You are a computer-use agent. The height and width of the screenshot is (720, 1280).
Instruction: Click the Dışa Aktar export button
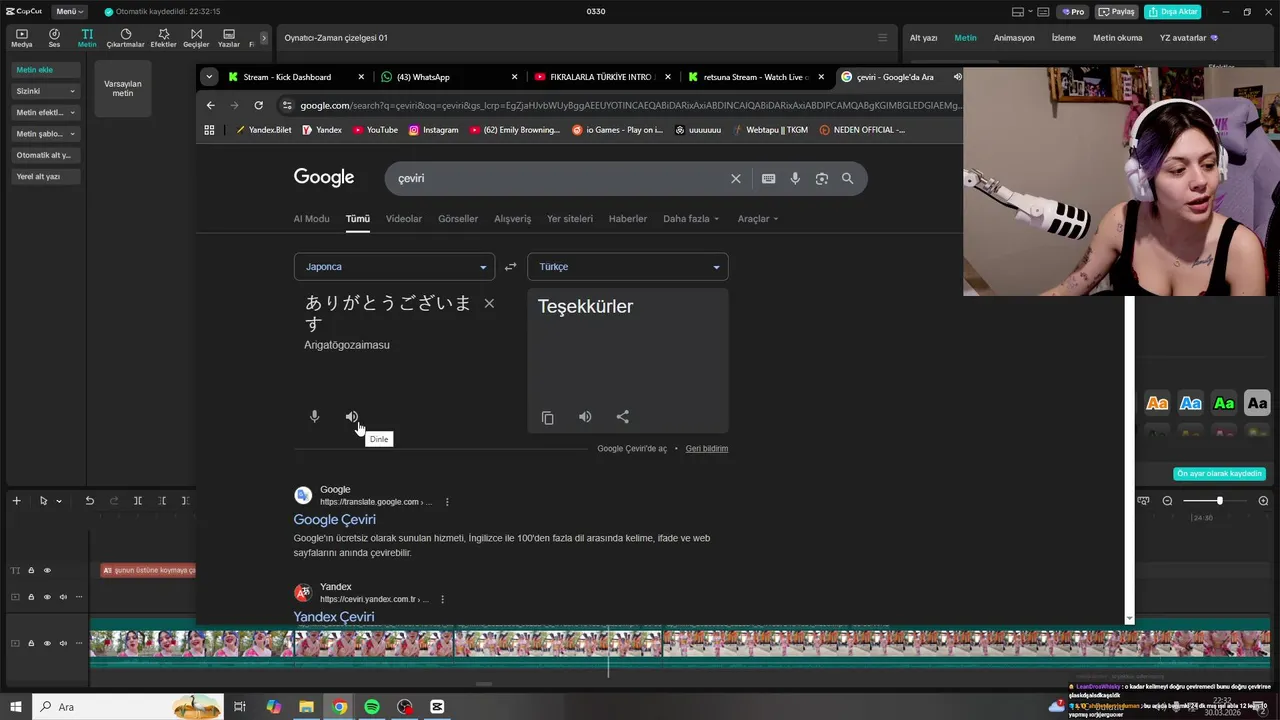coord(1172,12)
